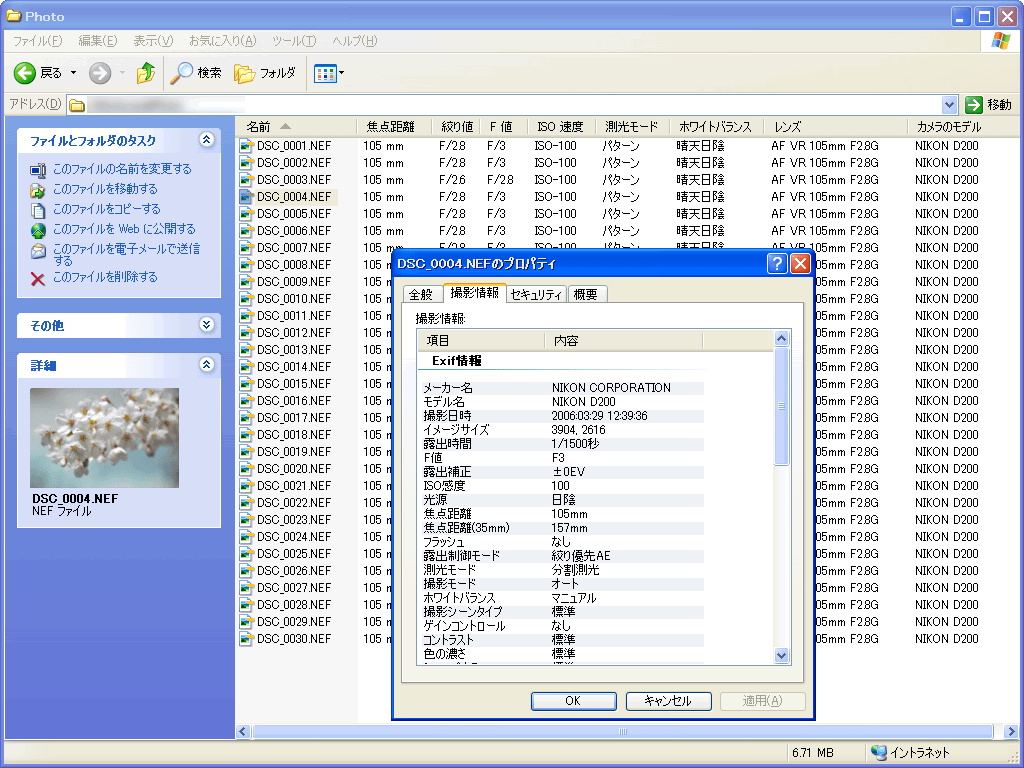Screen dimensions: 1024x768
Task: Open the ツール(T) menu
Action: [x=294, y=40]
